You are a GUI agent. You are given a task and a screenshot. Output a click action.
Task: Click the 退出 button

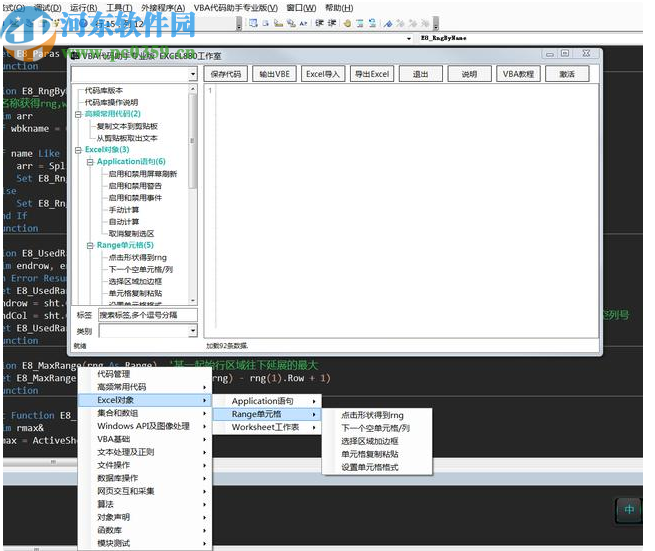click(420, 74)
